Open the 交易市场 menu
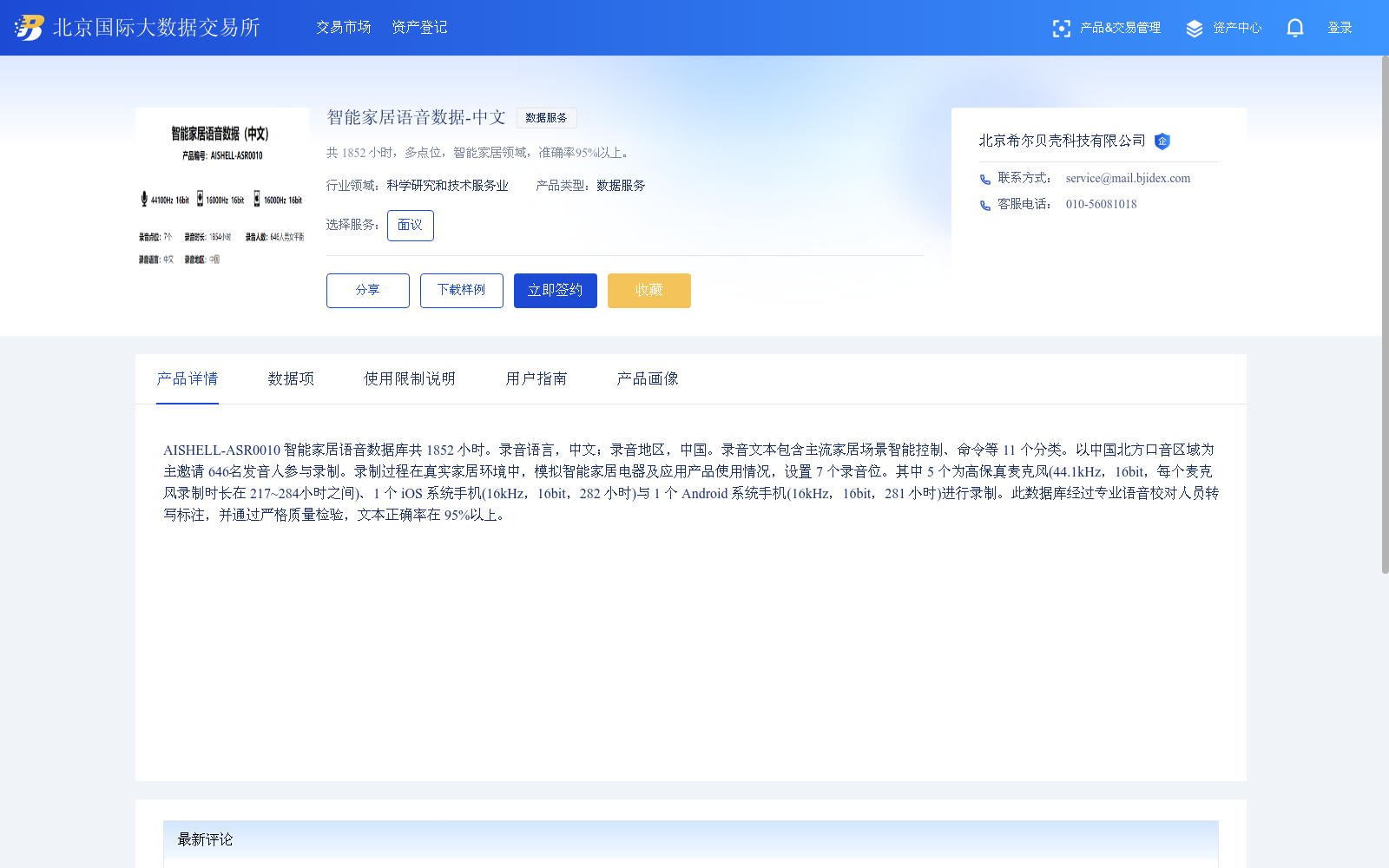 (343, 28)
